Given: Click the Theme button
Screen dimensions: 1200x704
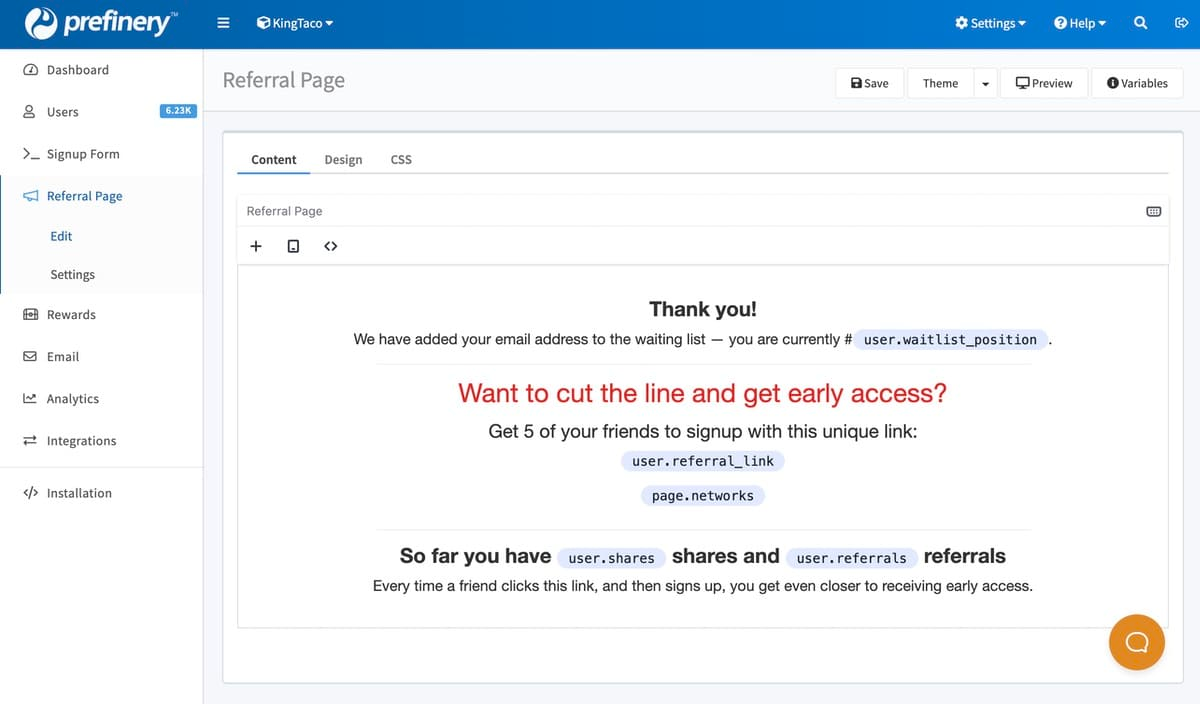Looking at the screenshot, I should (x=940, y=83).
